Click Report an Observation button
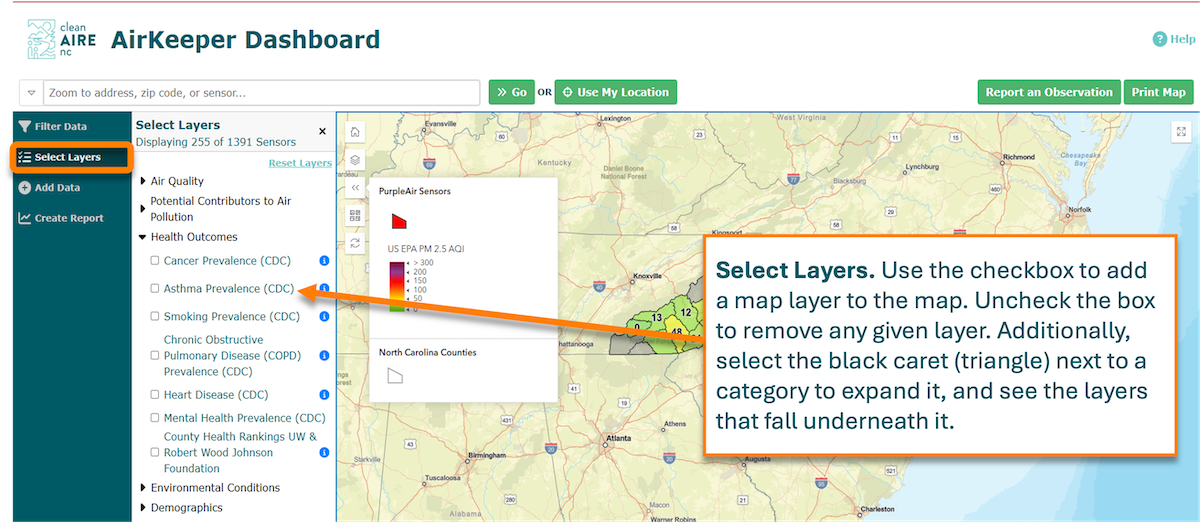The height and width of the screenshot is (523, 1200). click(x=1049, y=92)
